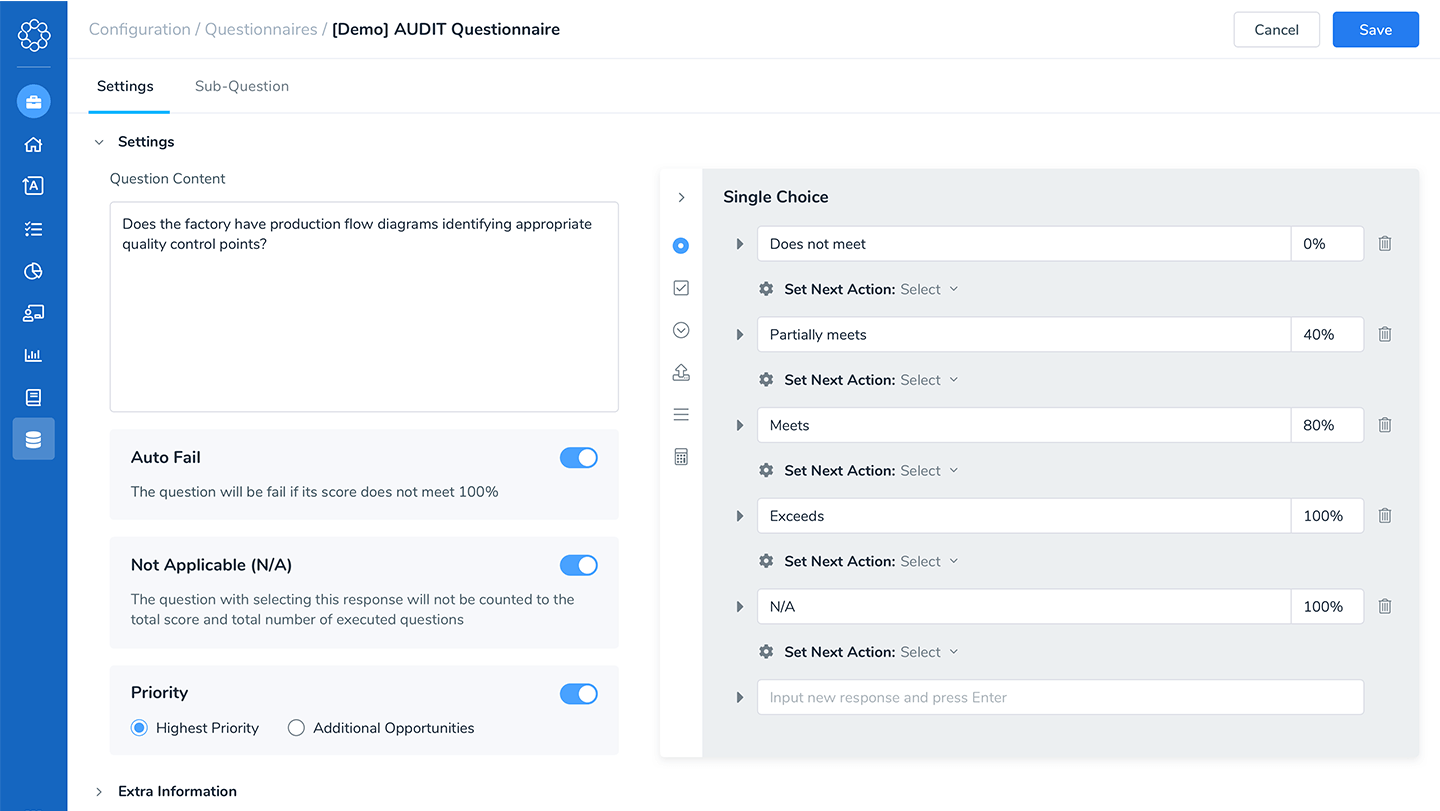The height and width of the screenshot is (811, 1440).
Task: Switch to the Sub-Question tab
Action: 242,86
